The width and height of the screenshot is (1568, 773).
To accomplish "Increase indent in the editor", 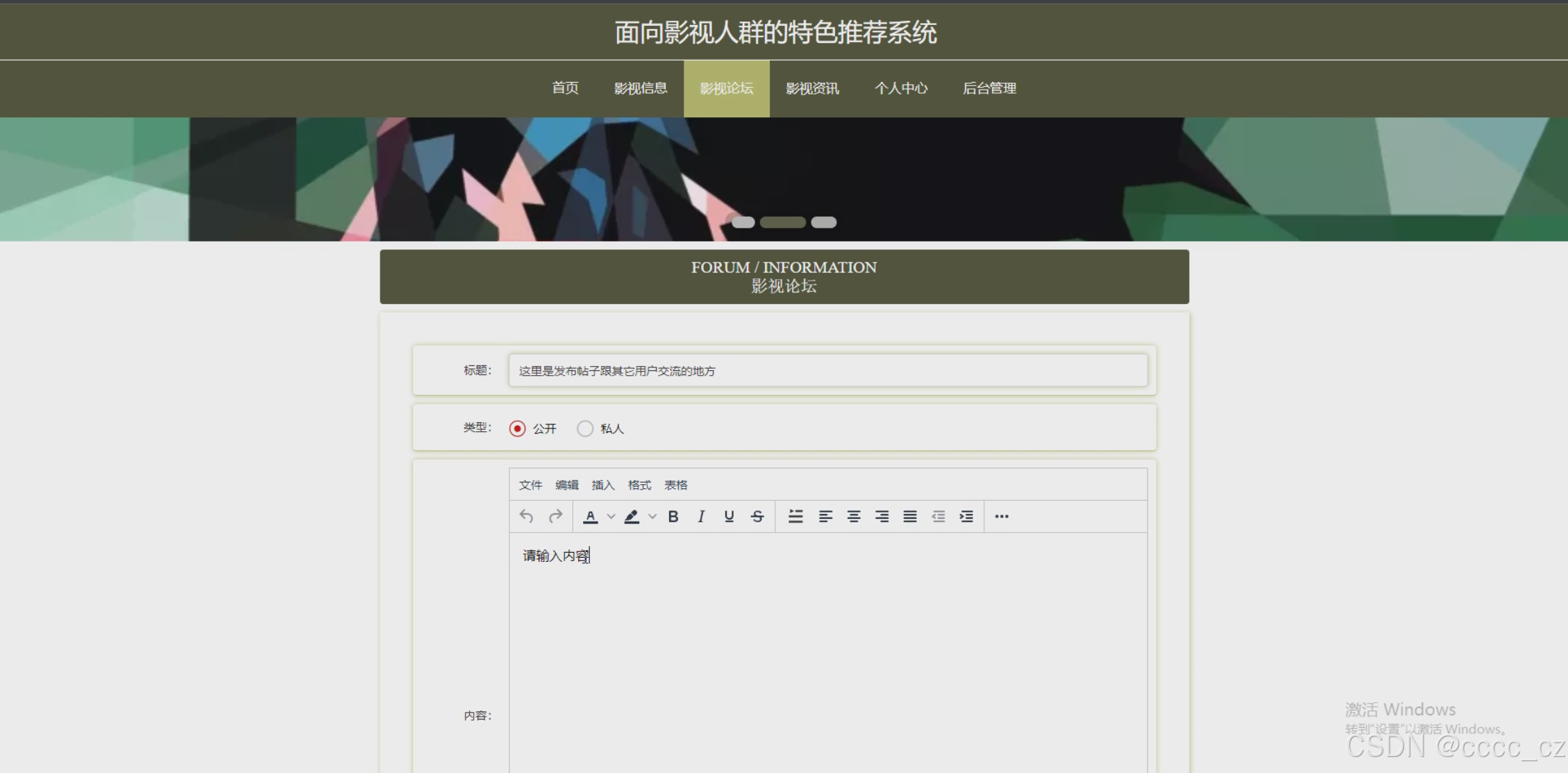I will pyautogui.click(x=966, y=516).
